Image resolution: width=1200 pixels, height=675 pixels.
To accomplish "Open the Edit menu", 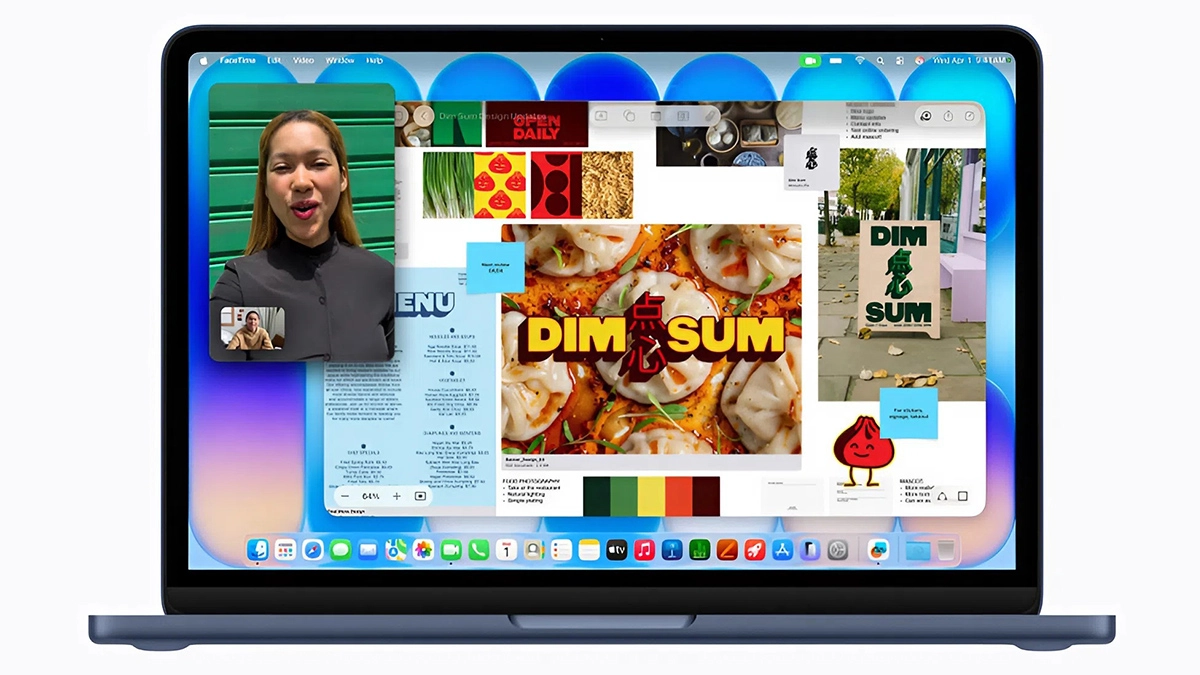I will 275,61.
